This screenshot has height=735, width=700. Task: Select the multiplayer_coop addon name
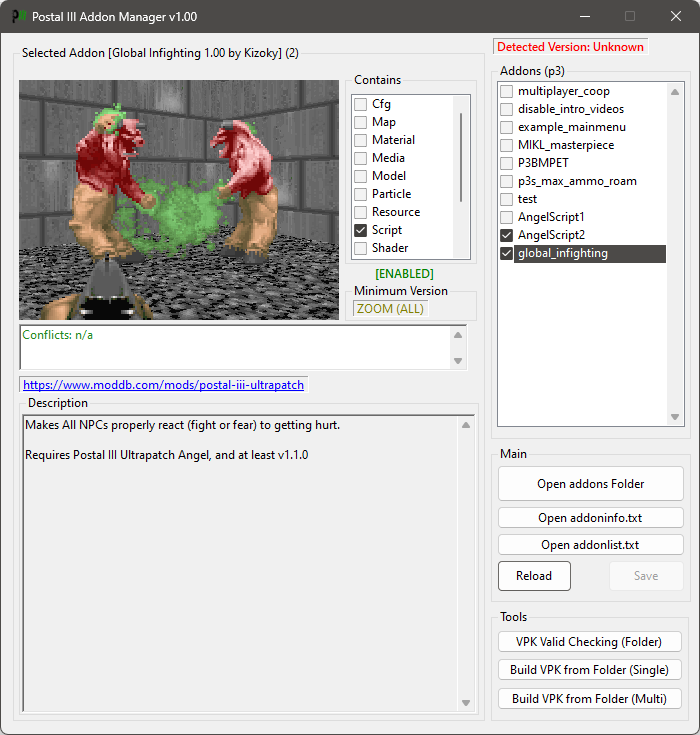tap(564, 91)
